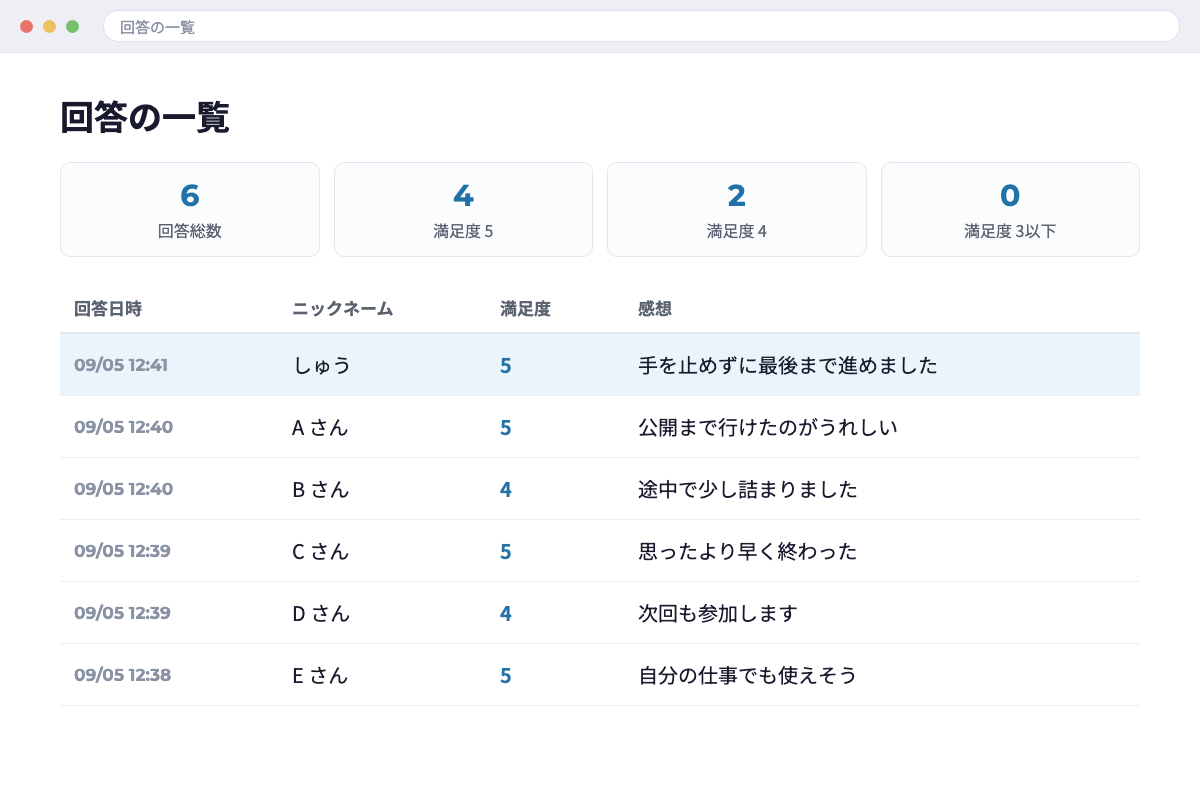This screenshot has height=800, width=1200.
Task: Click the timestamp in B さん's row
Action: [124, 489]
